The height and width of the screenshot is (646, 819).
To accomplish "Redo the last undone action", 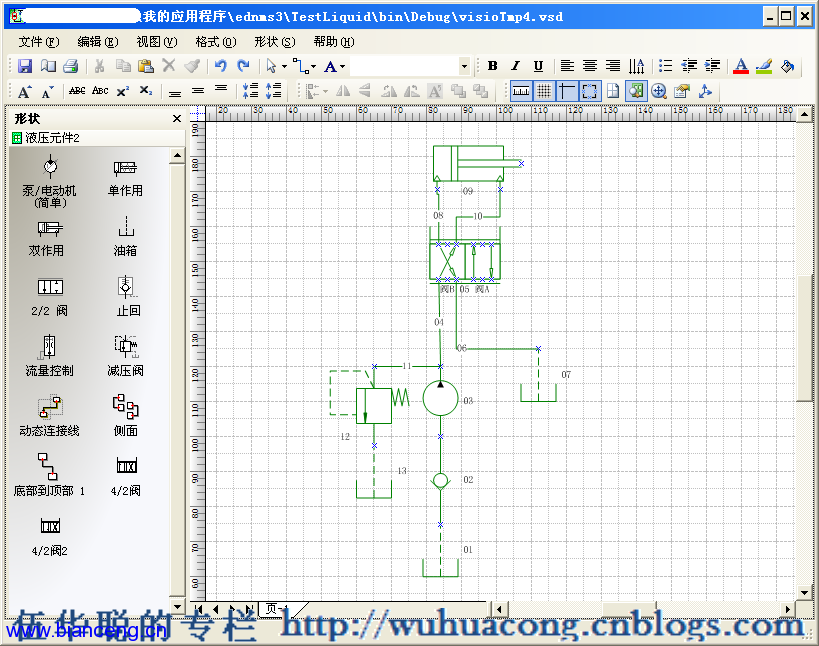I will [x=243, y=66].
